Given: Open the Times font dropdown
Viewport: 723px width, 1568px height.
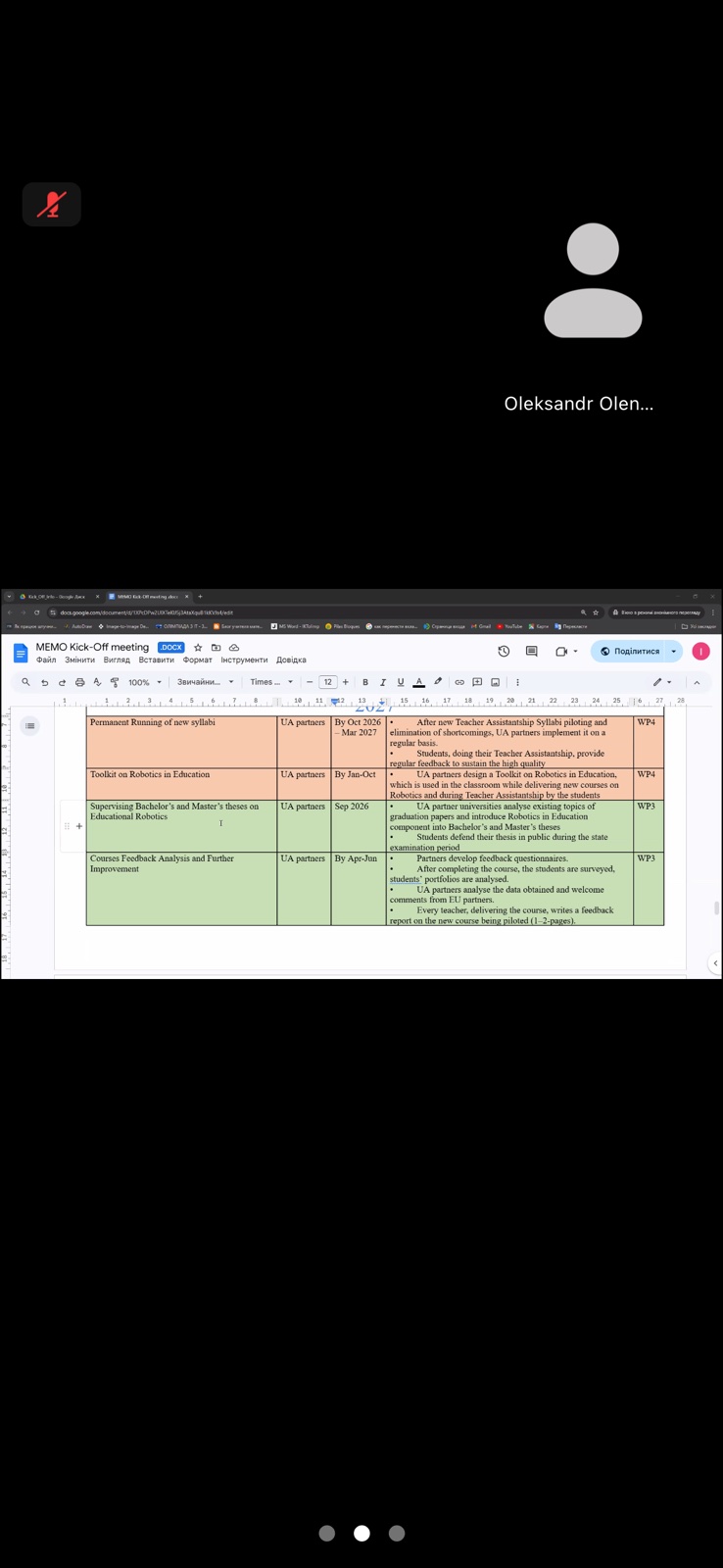Looking at the screenshot, I should click(x=270, y=682).
